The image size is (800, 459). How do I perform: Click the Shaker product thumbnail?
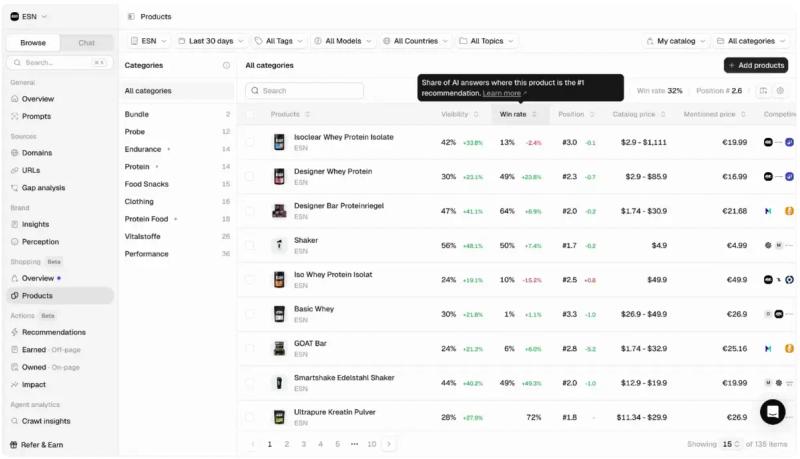(x=279, y=245)
